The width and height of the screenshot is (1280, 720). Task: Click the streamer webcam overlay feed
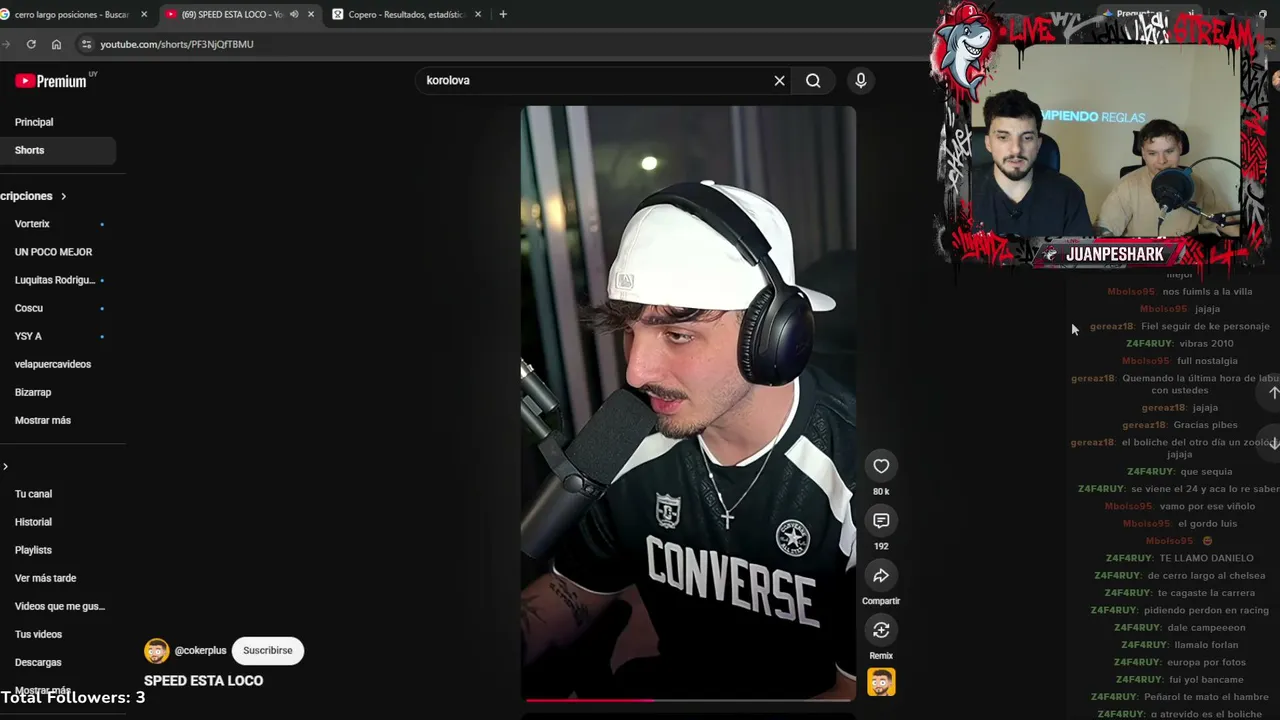1106,140
